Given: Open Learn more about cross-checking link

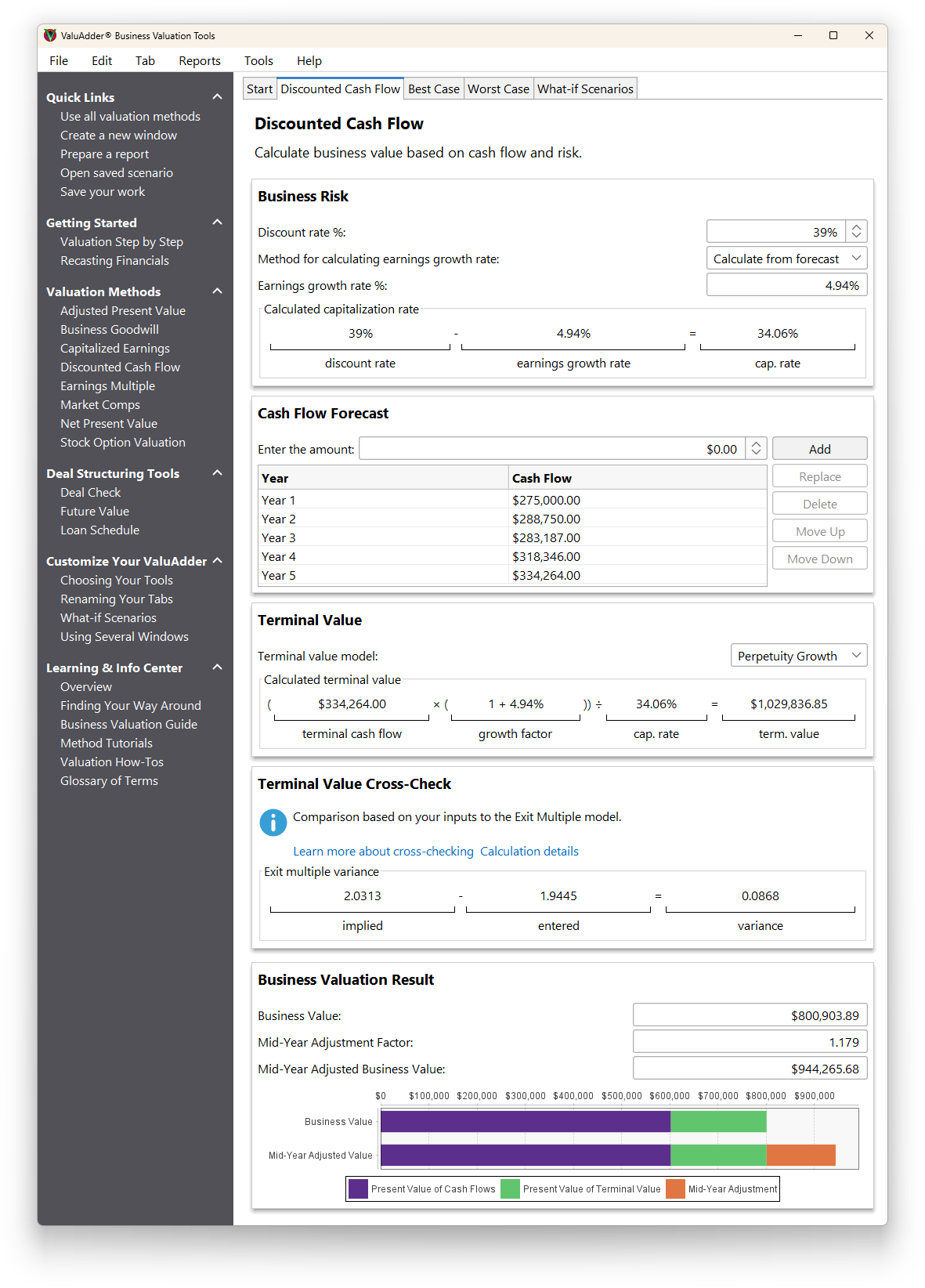Looking at the screenshot, I should (383, 852).
